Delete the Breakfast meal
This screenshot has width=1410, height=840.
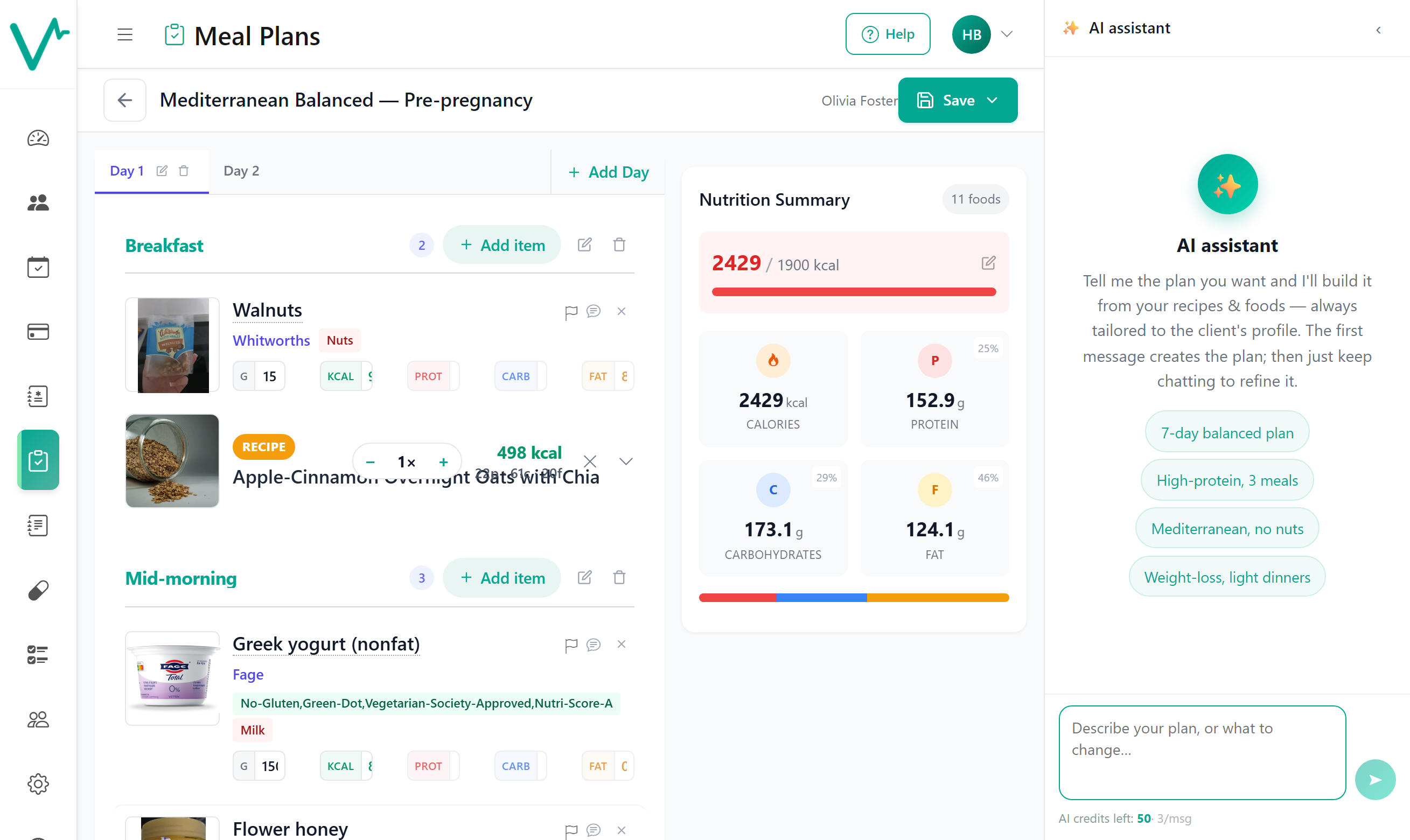coord(619,245)
